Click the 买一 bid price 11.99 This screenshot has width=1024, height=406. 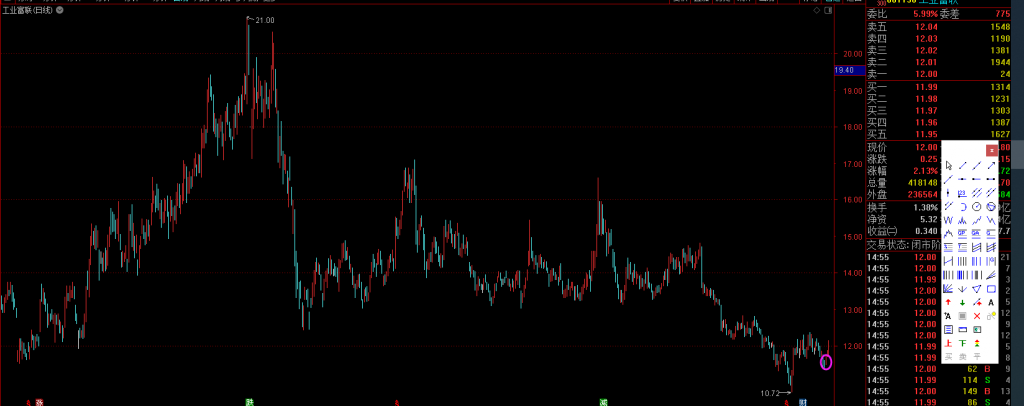pos(927,88)
